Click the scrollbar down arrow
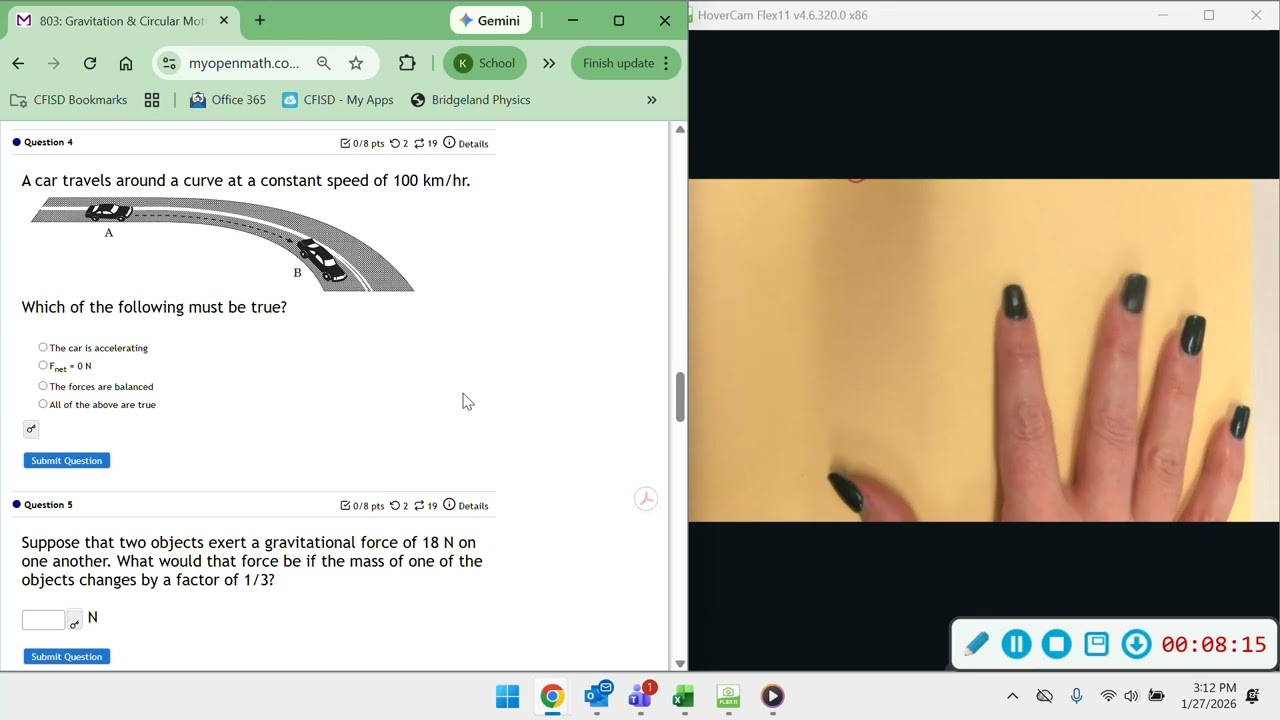 (680, 664)
